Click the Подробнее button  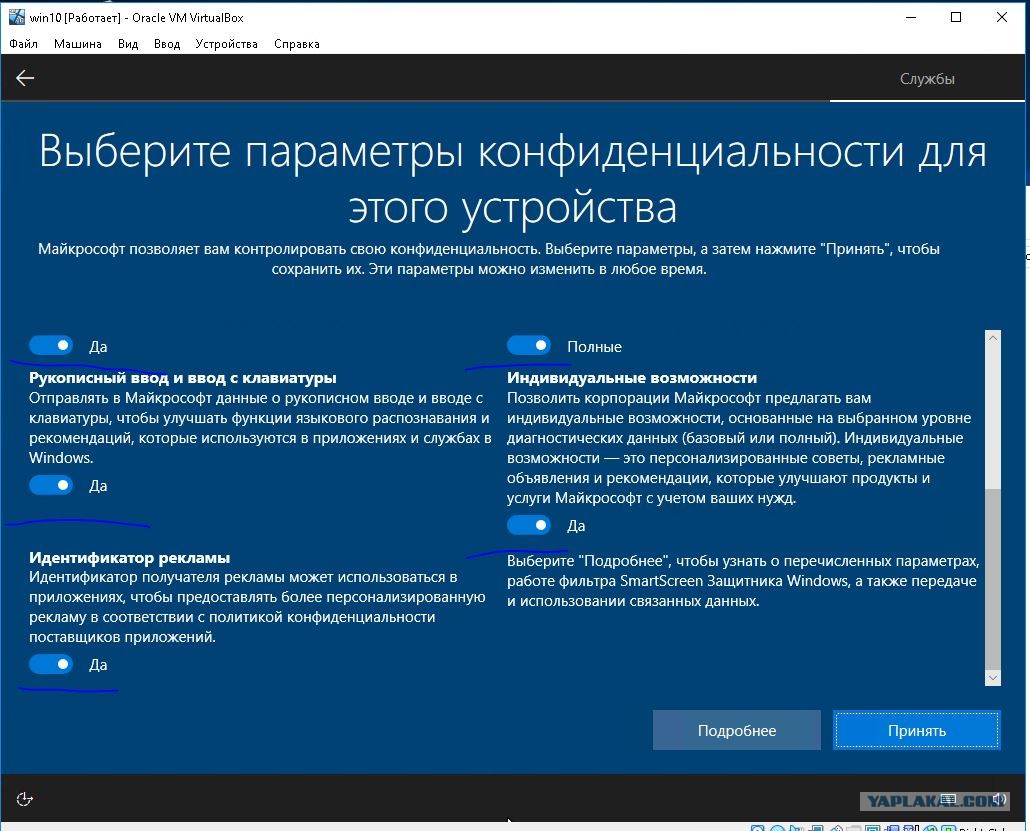736,730
